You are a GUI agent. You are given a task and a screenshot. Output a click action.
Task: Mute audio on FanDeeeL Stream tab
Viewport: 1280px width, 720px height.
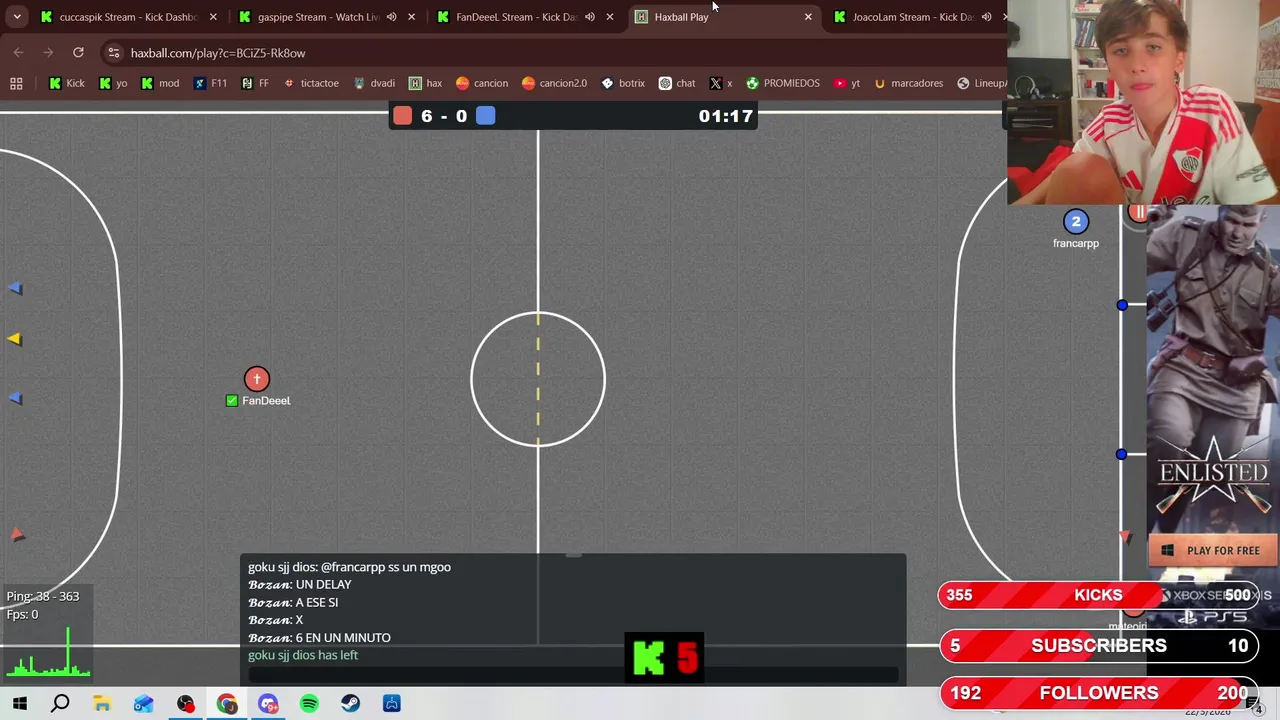(589, 17)
